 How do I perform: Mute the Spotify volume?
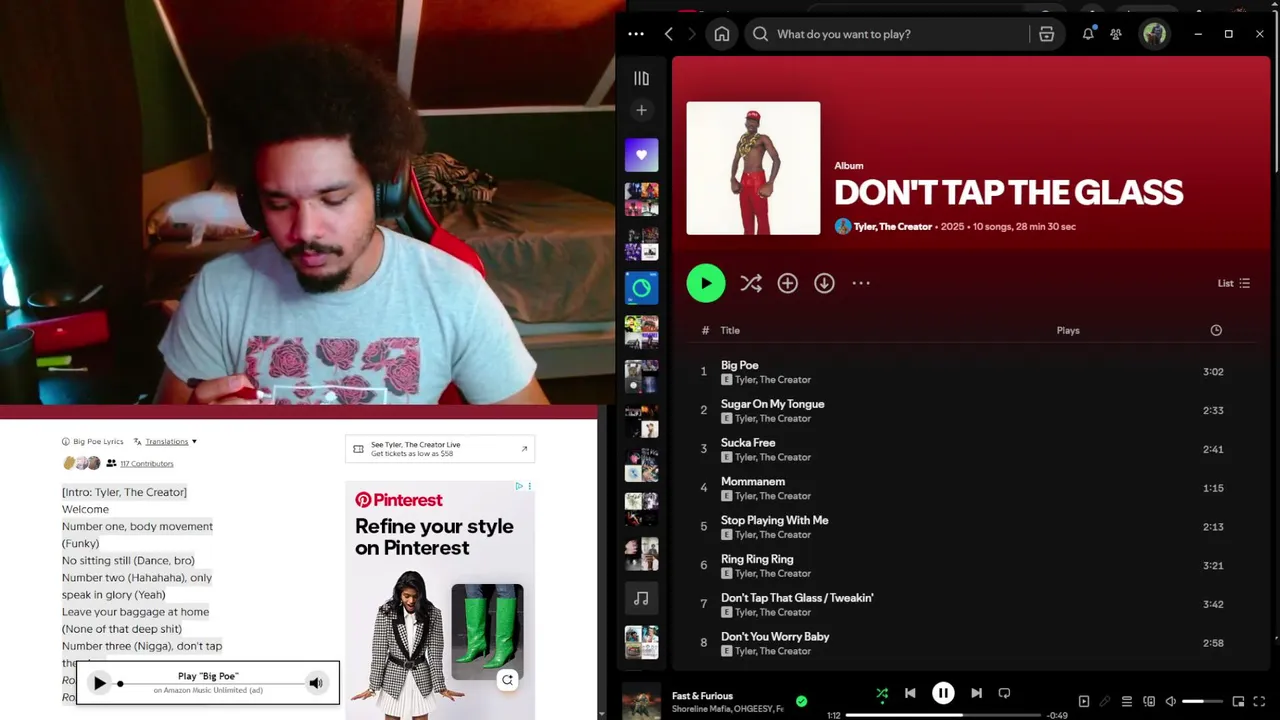point(1171,702)
